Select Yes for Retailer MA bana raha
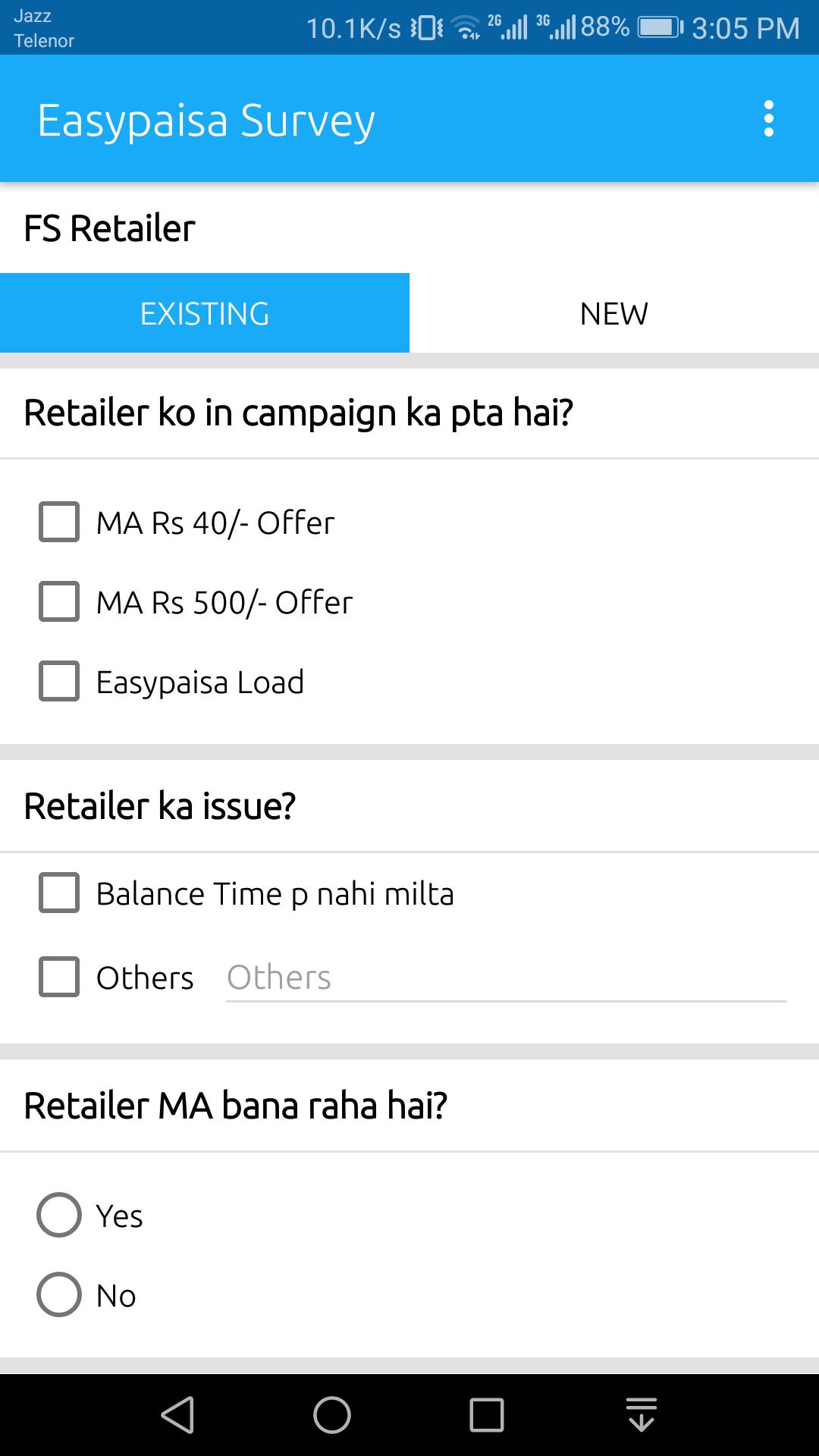Screen dimensions: 819x1456 [59, 1215]
